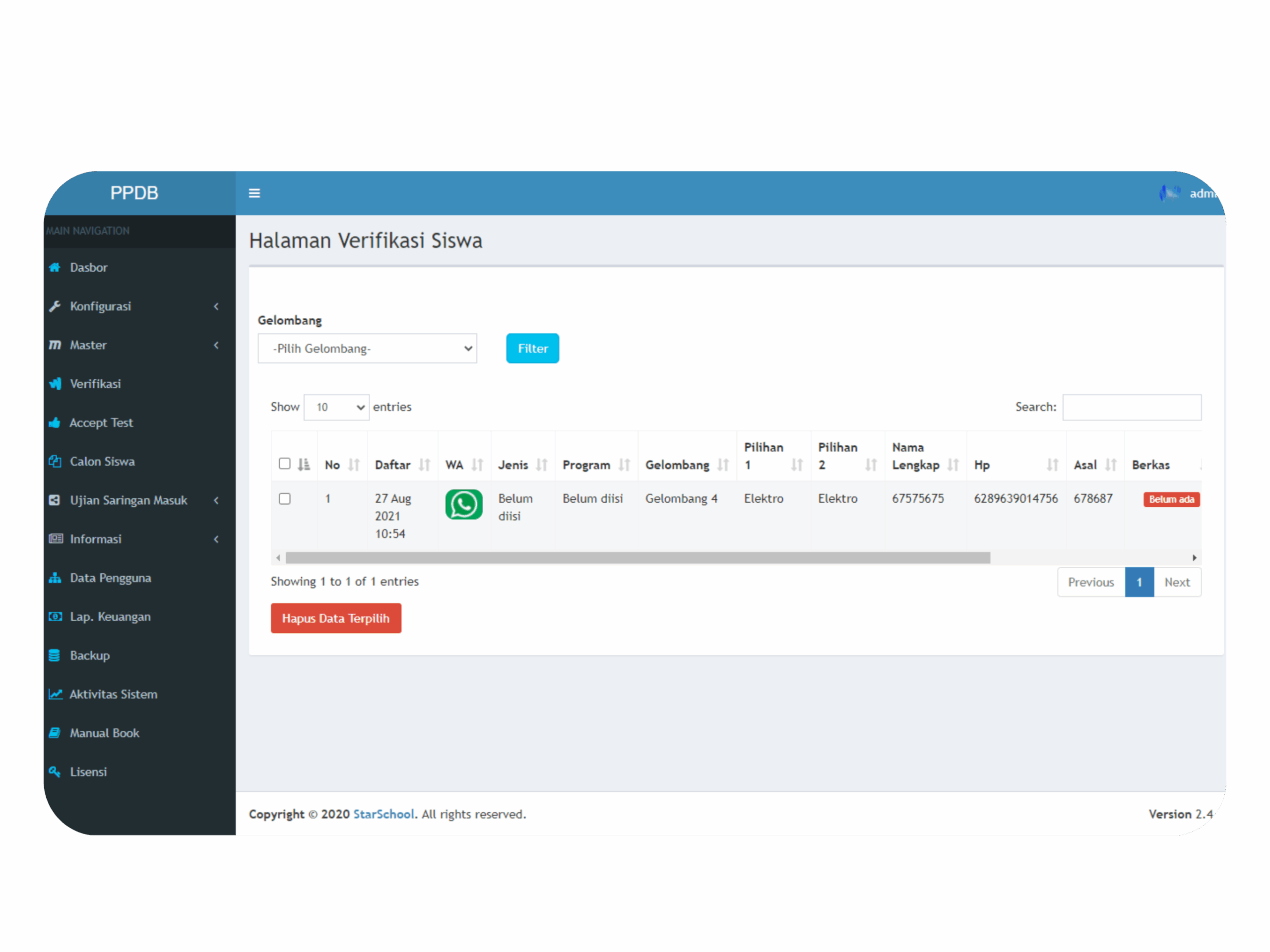This screenshot has height=952, width=1270.
Task: Click Hapus Data Terpilih button
Action: coord(336,619)
